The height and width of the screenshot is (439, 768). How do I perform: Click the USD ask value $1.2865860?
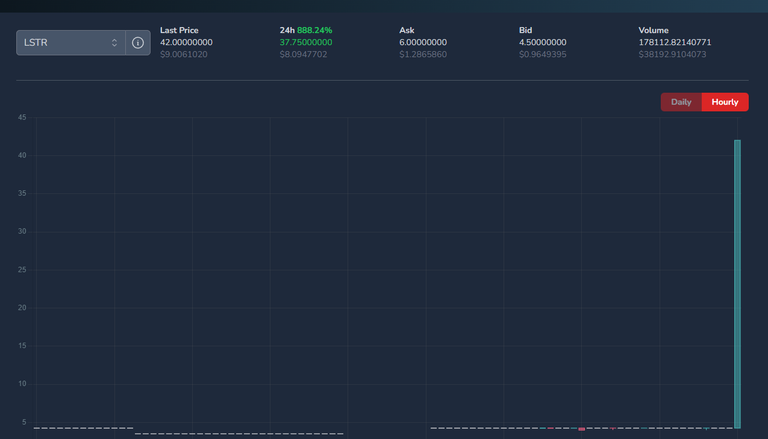(423, 54)
